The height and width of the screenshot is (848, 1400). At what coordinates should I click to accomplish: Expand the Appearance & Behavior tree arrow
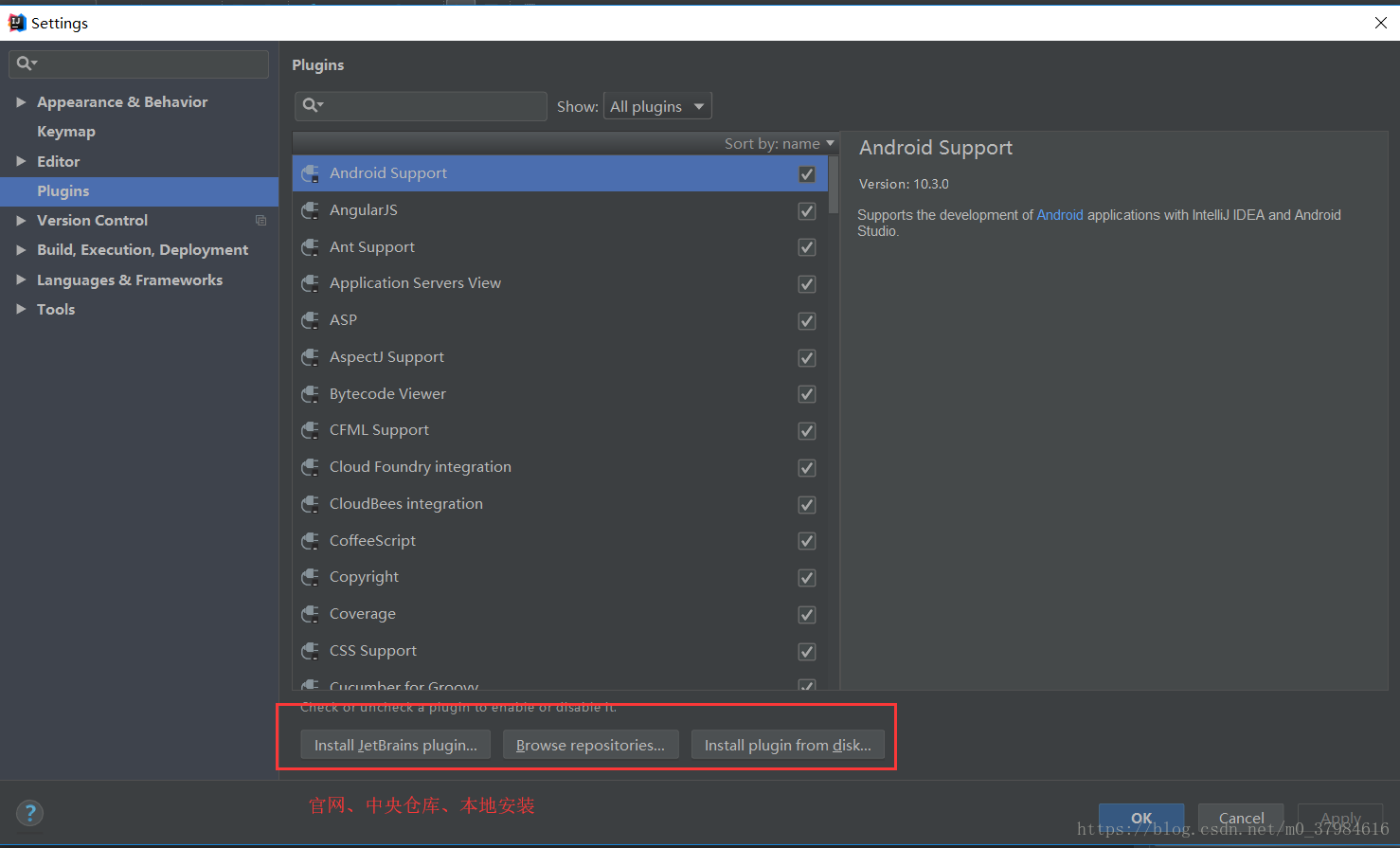[x=21, y=102]
